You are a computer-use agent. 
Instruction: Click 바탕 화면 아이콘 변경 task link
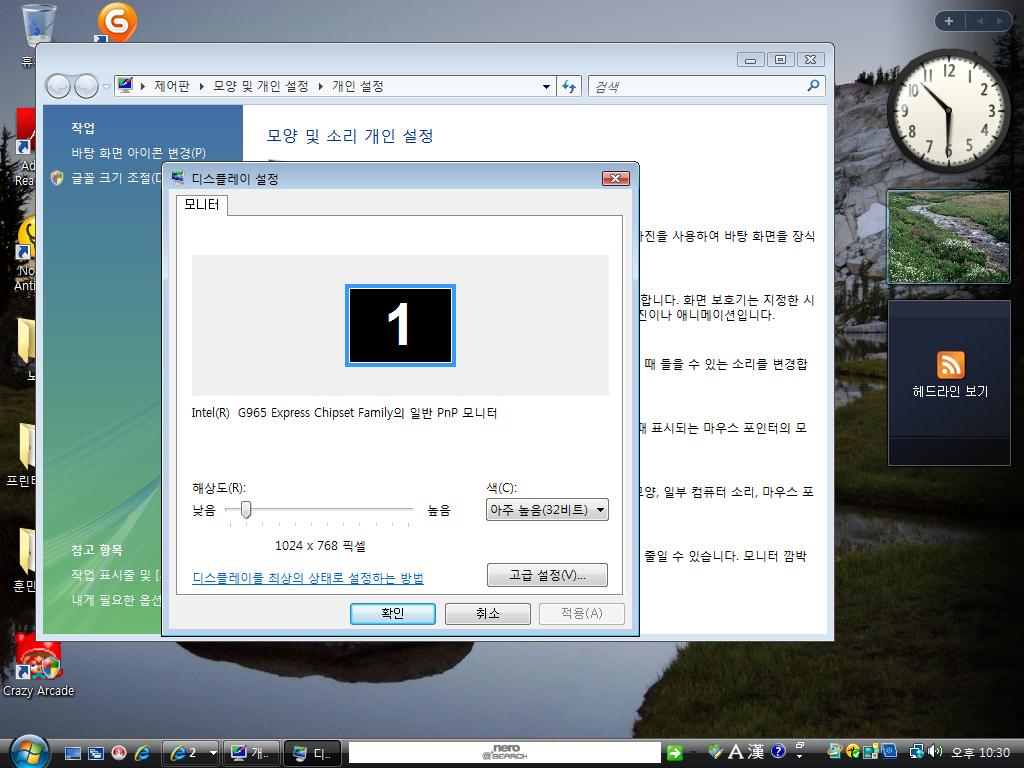[x=138, y=153]
